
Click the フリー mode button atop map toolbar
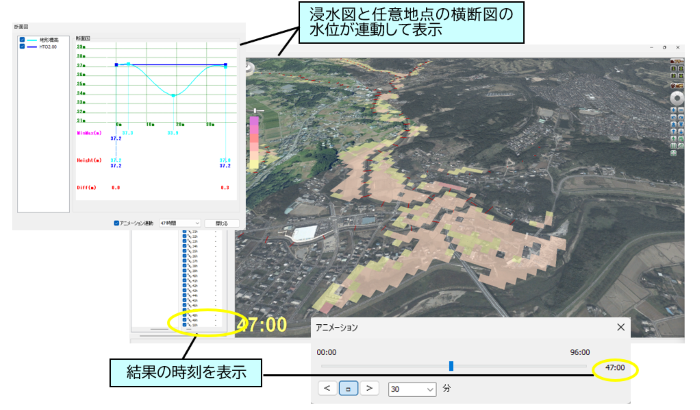click(x=677, y=61)
